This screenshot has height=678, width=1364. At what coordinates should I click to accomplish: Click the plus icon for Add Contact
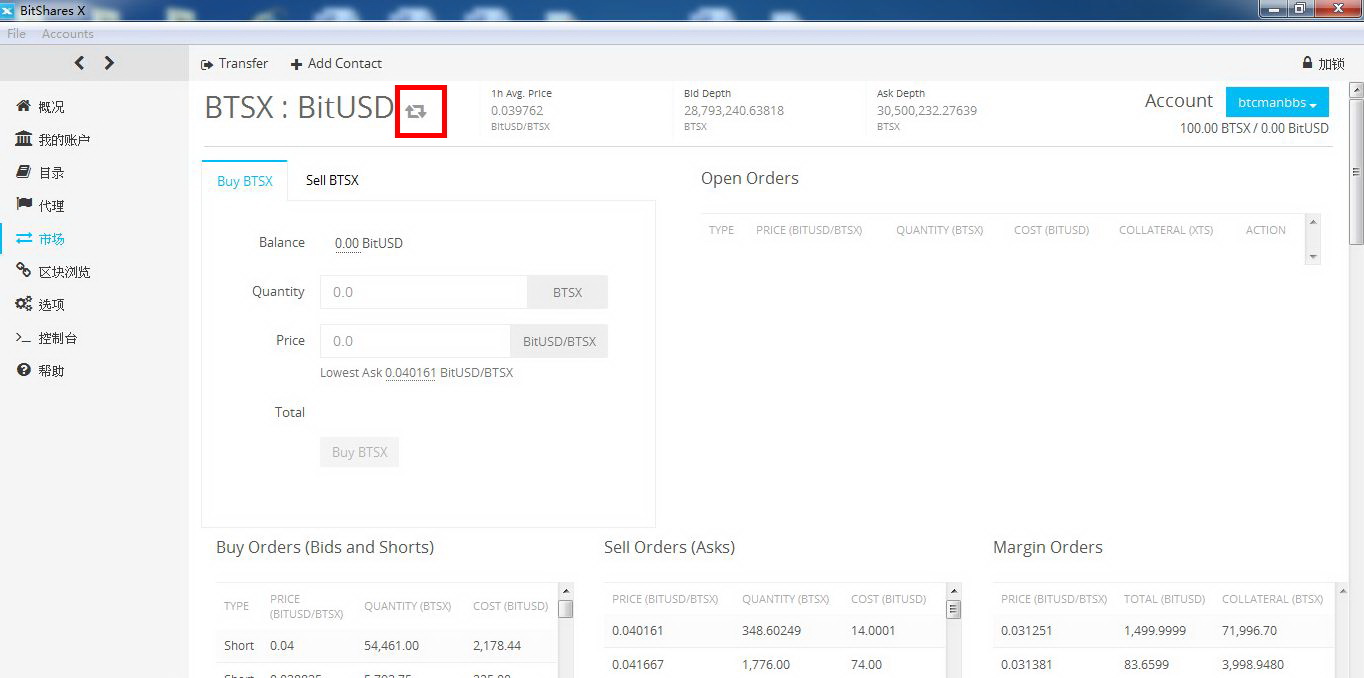pos(296,64)
